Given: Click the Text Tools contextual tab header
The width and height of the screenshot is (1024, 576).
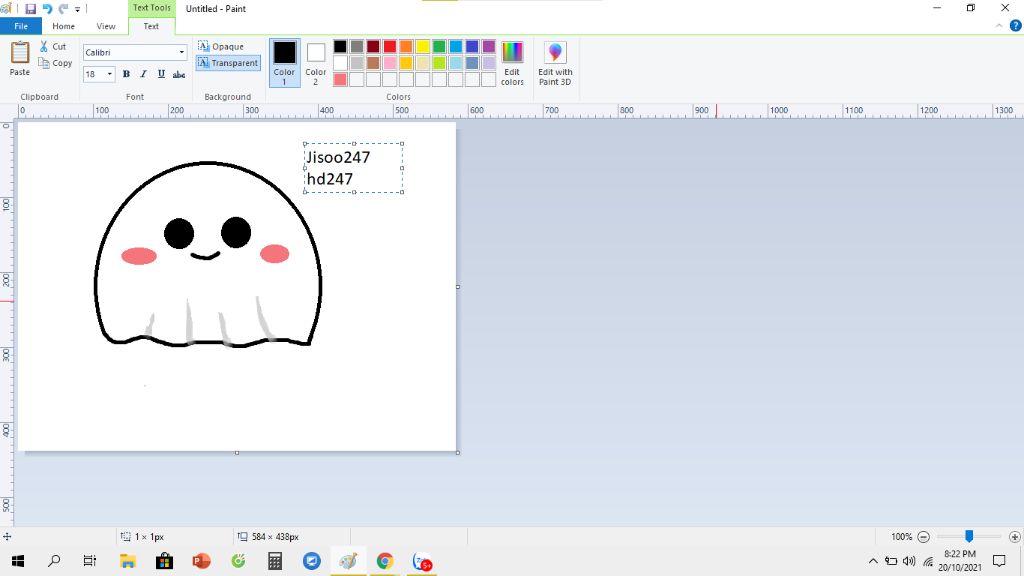Looking at the screenshot, I should click(x=152, y=8).
